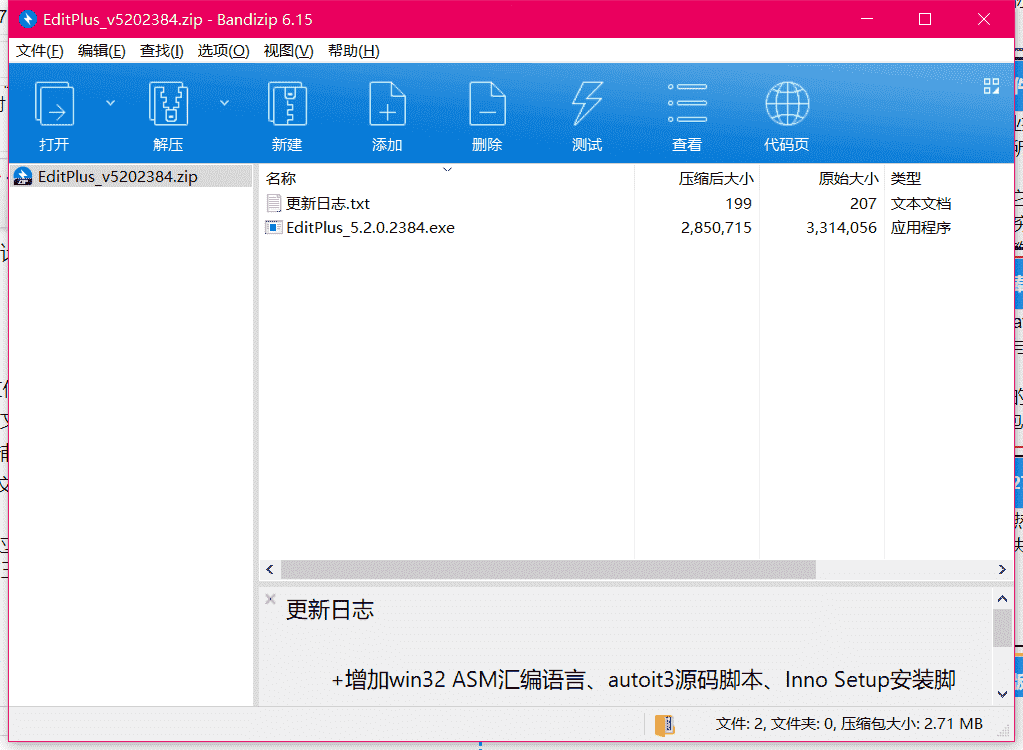Open the 视图(V) menu
This screenshot has height=750, width=1023.
pos(288,51)
